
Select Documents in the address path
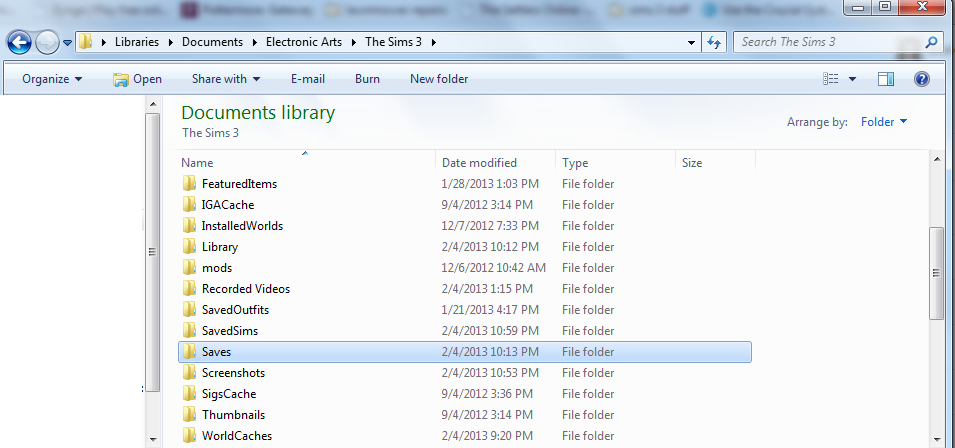click(x=213, y=42)
